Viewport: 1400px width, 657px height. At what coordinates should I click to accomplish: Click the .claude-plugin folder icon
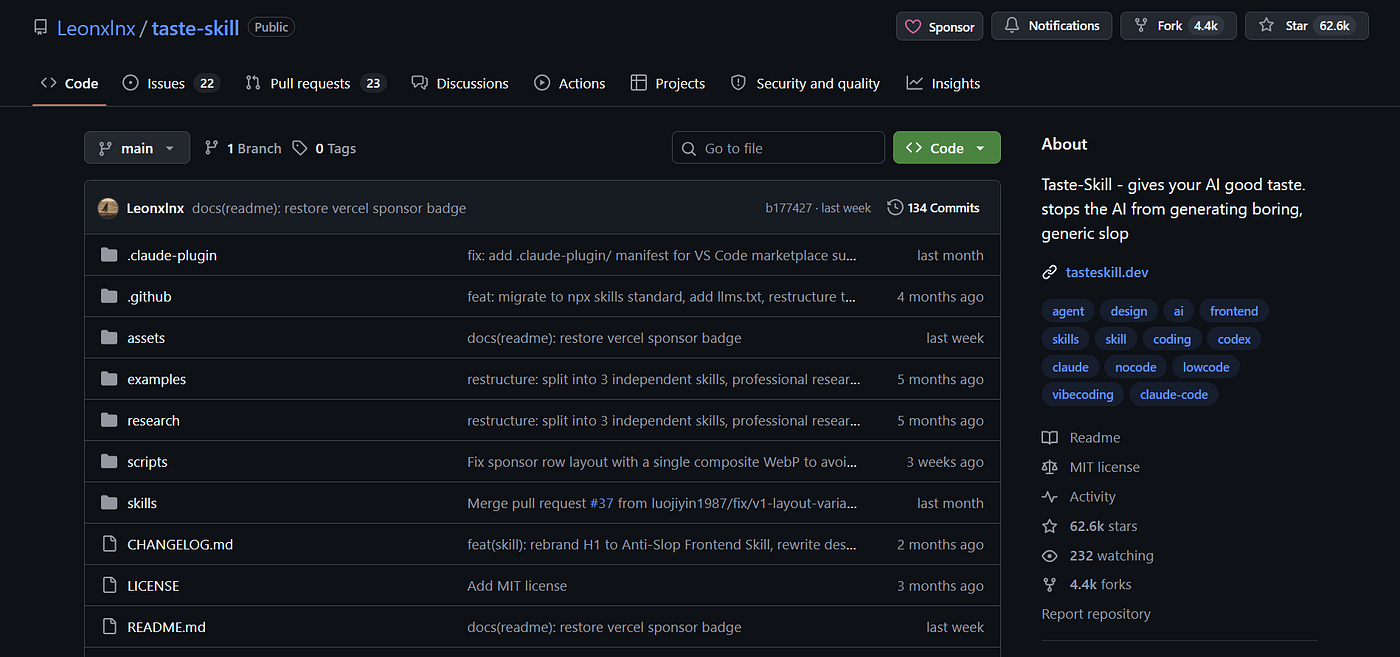[x=109, y=255]
